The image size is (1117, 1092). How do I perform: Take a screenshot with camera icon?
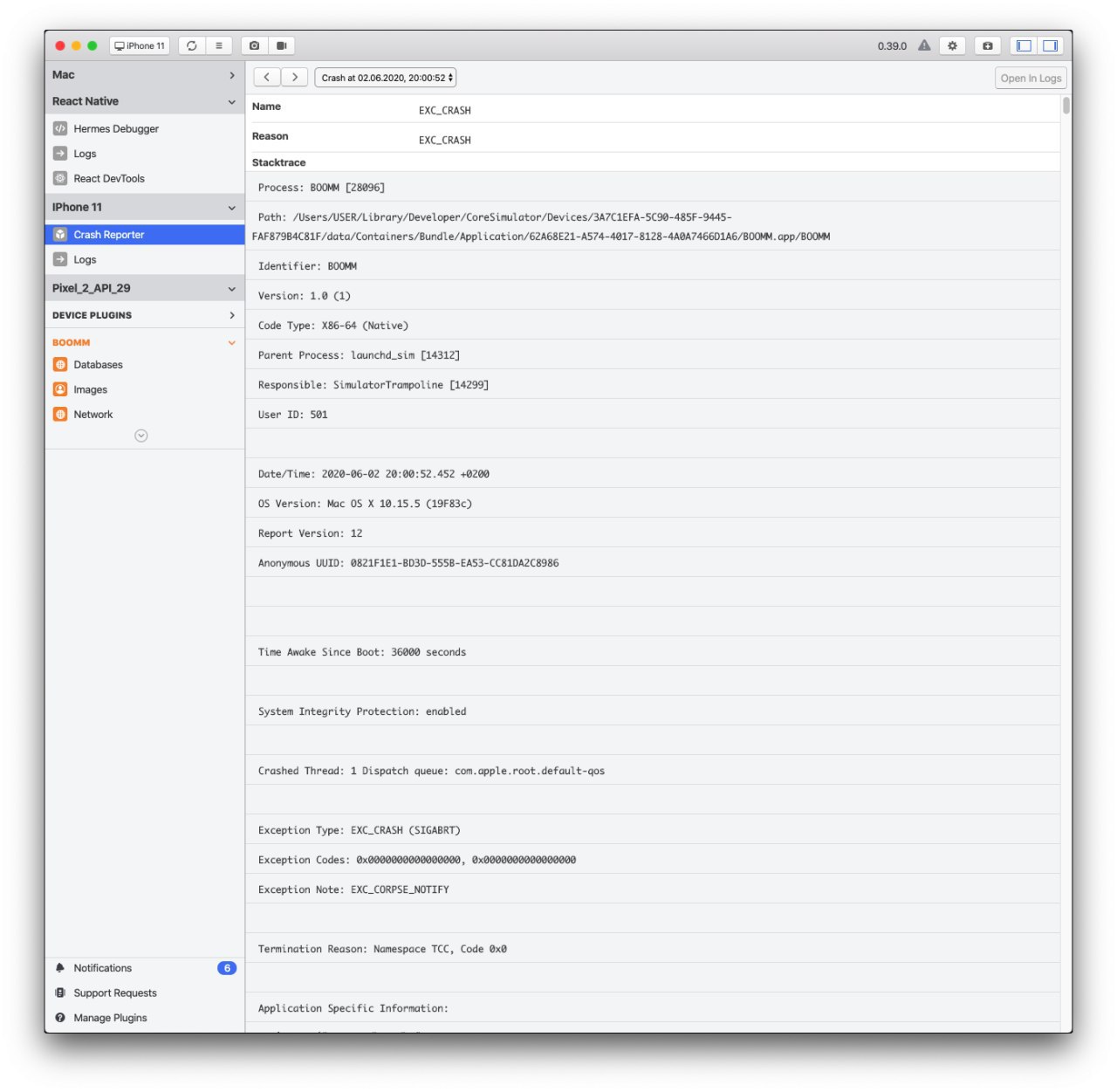pos(254,46)
